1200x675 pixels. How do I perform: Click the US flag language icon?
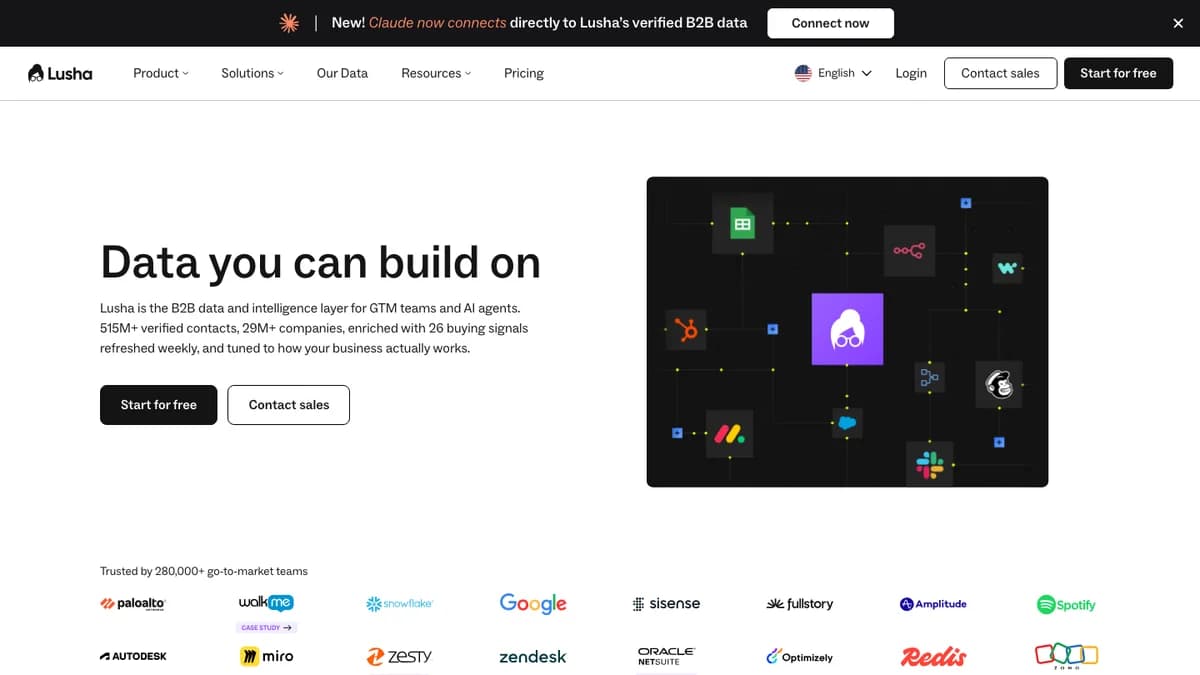803,73
